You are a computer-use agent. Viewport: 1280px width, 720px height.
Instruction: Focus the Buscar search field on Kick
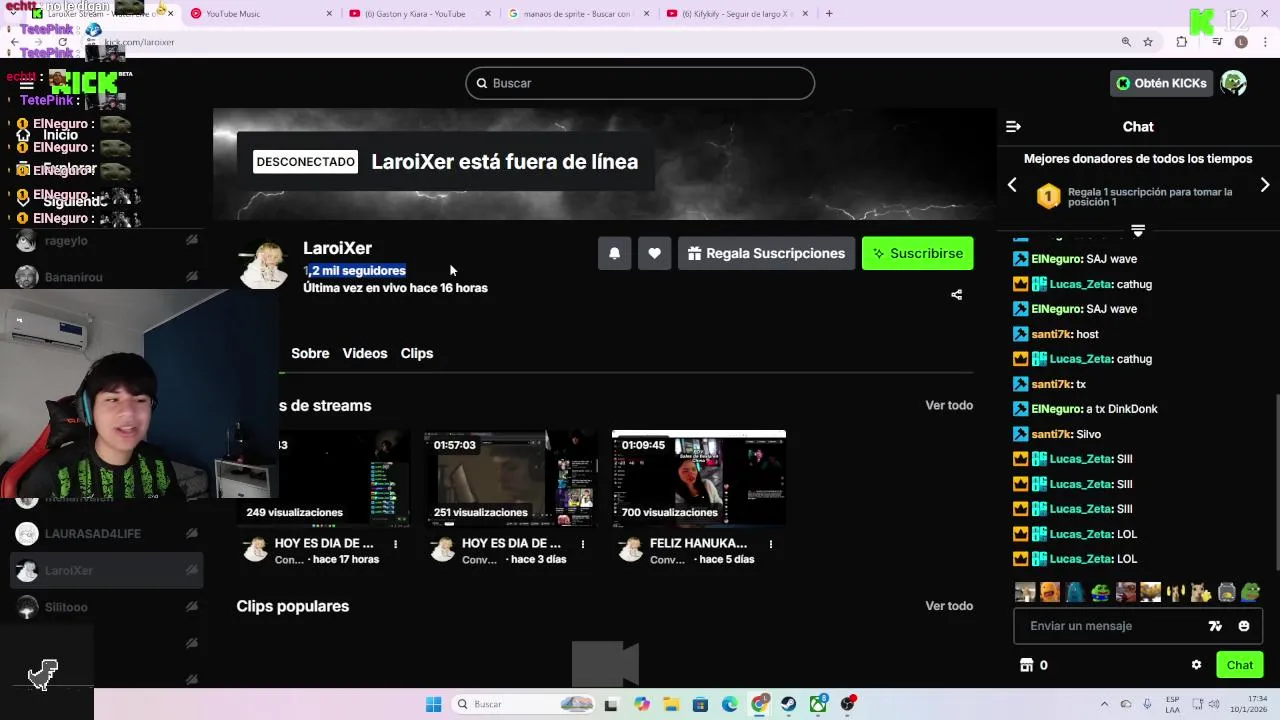tap(640, 83)
